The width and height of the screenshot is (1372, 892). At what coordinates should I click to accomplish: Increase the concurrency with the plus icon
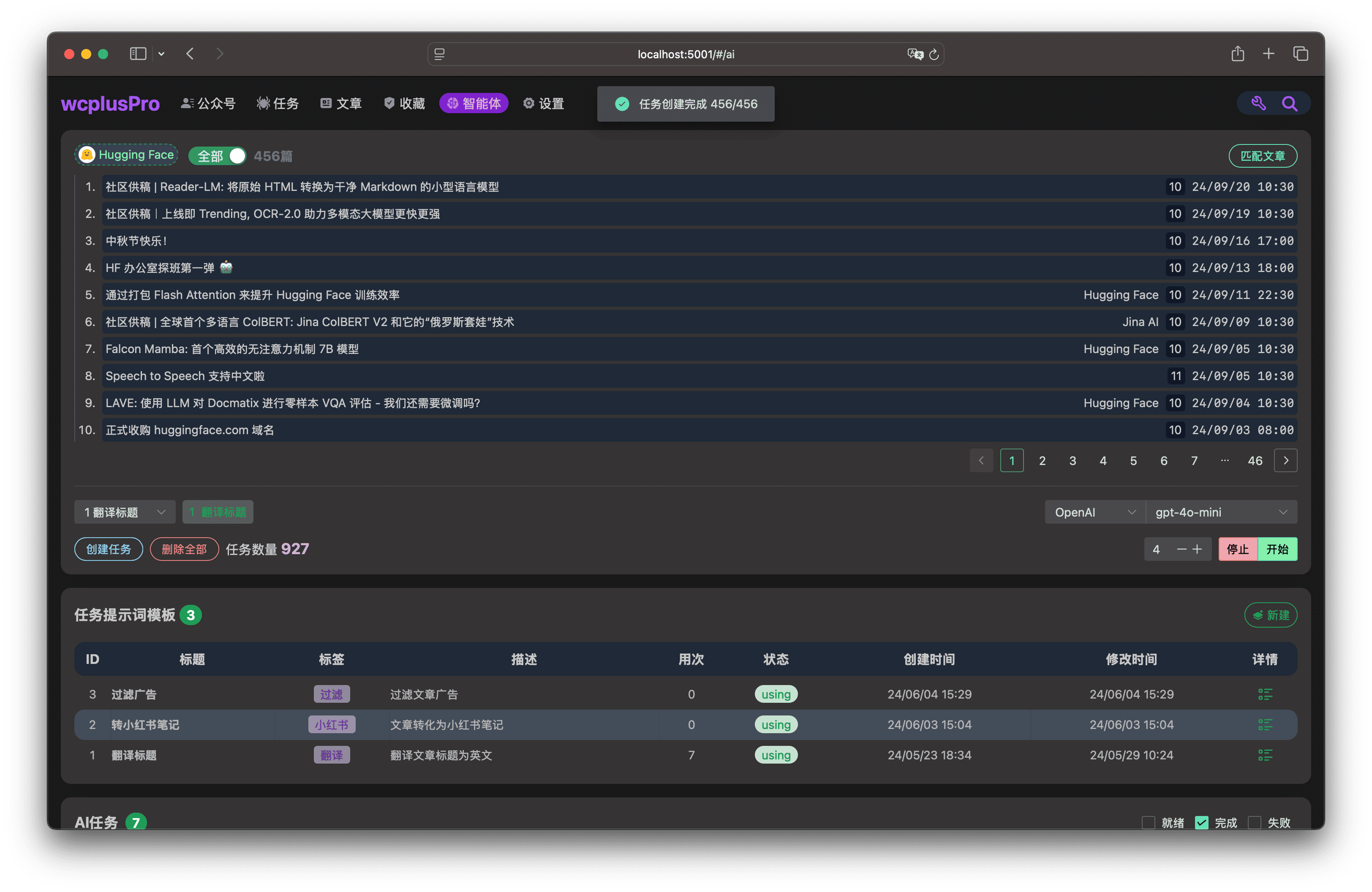click(x=1197, y=549)
